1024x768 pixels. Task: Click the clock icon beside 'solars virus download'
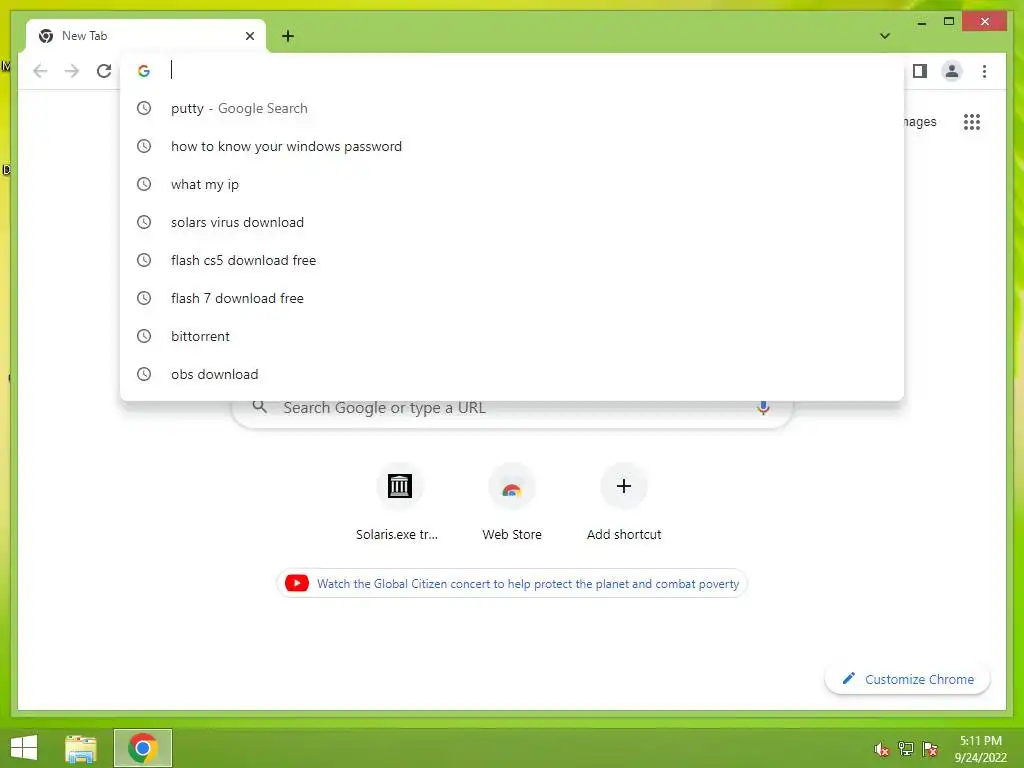tap(144, 222)
